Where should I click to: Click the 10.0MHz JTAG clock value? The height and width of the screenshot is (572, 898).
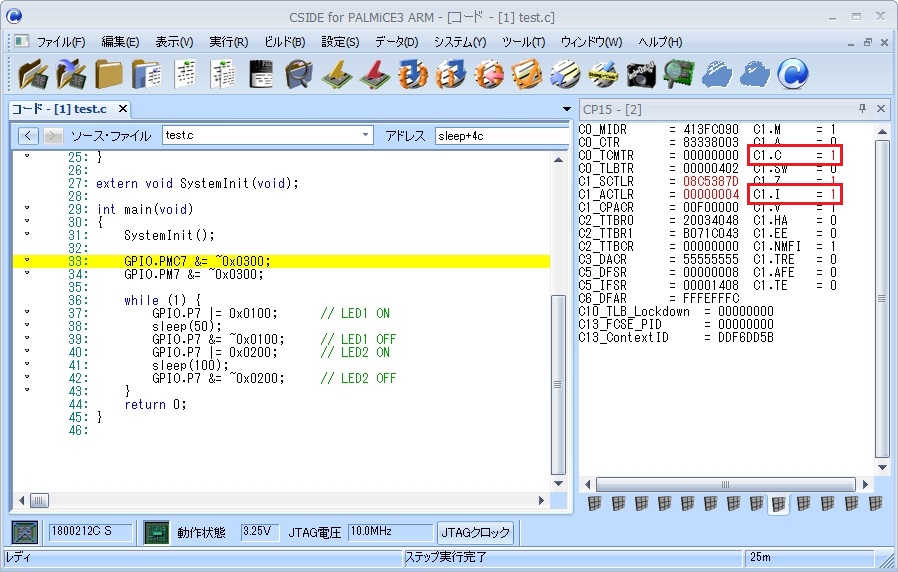point(390,531)
